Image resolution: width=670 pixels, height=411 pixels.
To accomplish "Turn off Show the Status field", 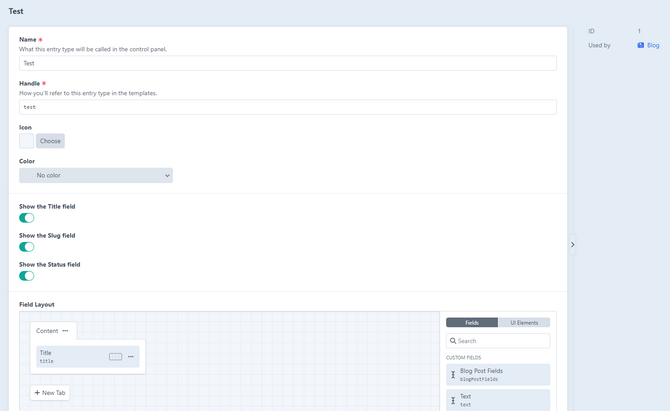I will tap(27, 275).
